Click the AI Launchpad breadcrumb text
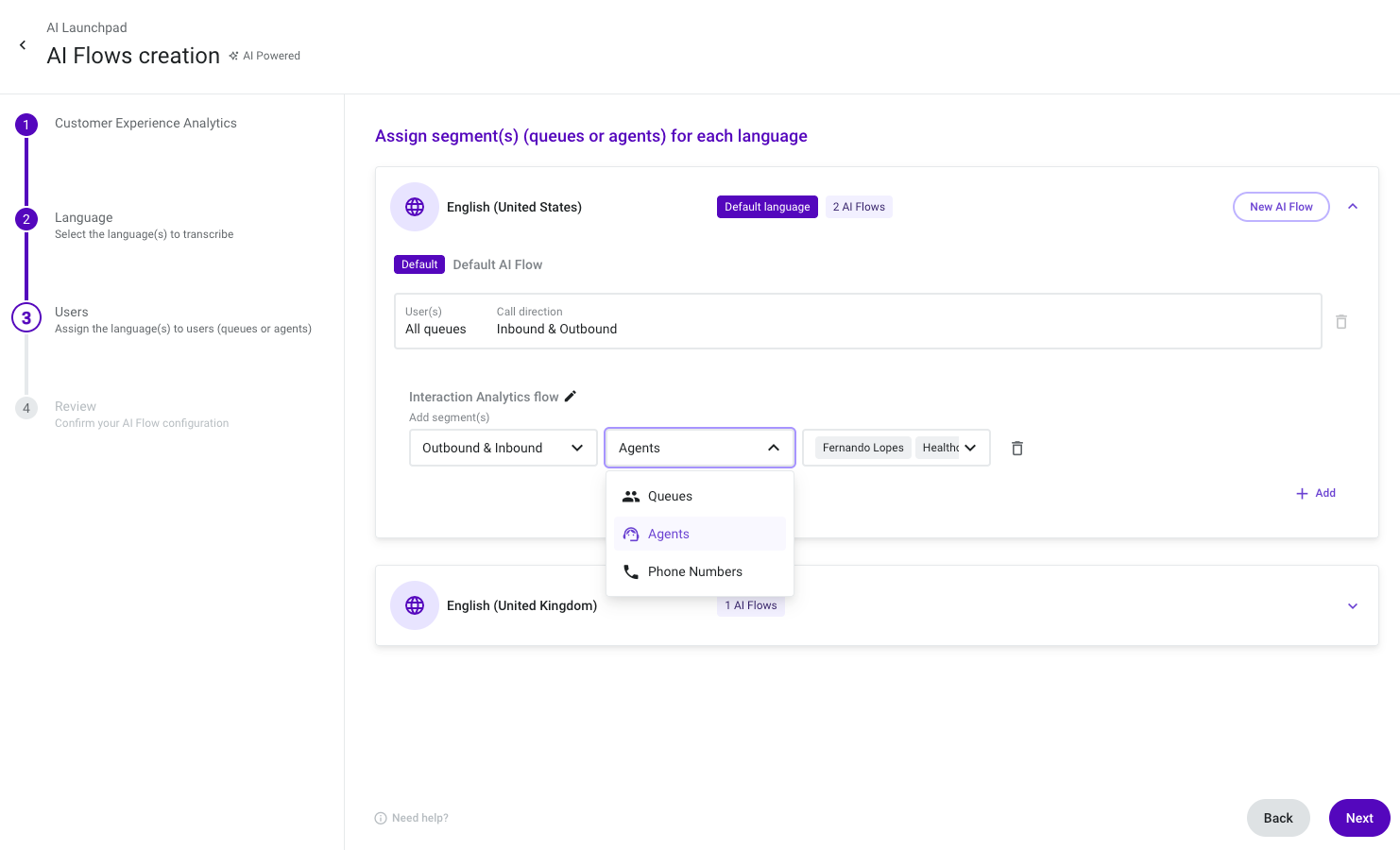The width and height of the screenshot is (1400, 850). click(87, 27)
